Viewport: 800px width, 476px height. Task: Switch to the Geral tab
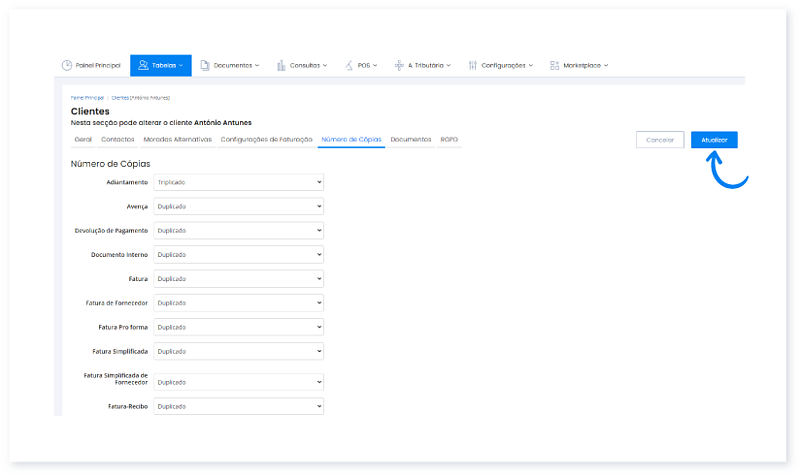click(83, 139)
